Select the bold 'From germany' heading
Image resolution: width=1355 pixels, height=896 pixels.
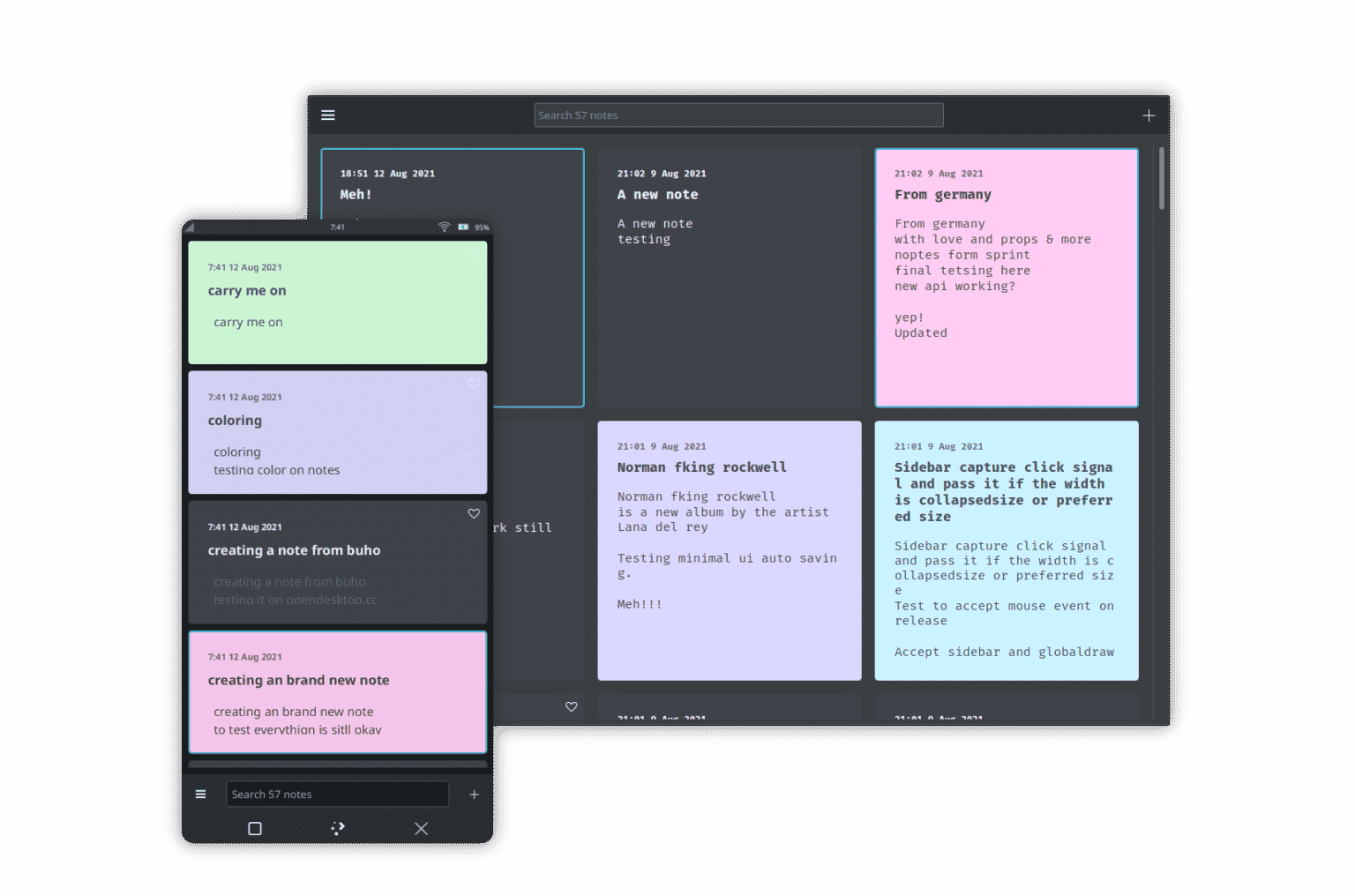point(943,195)
